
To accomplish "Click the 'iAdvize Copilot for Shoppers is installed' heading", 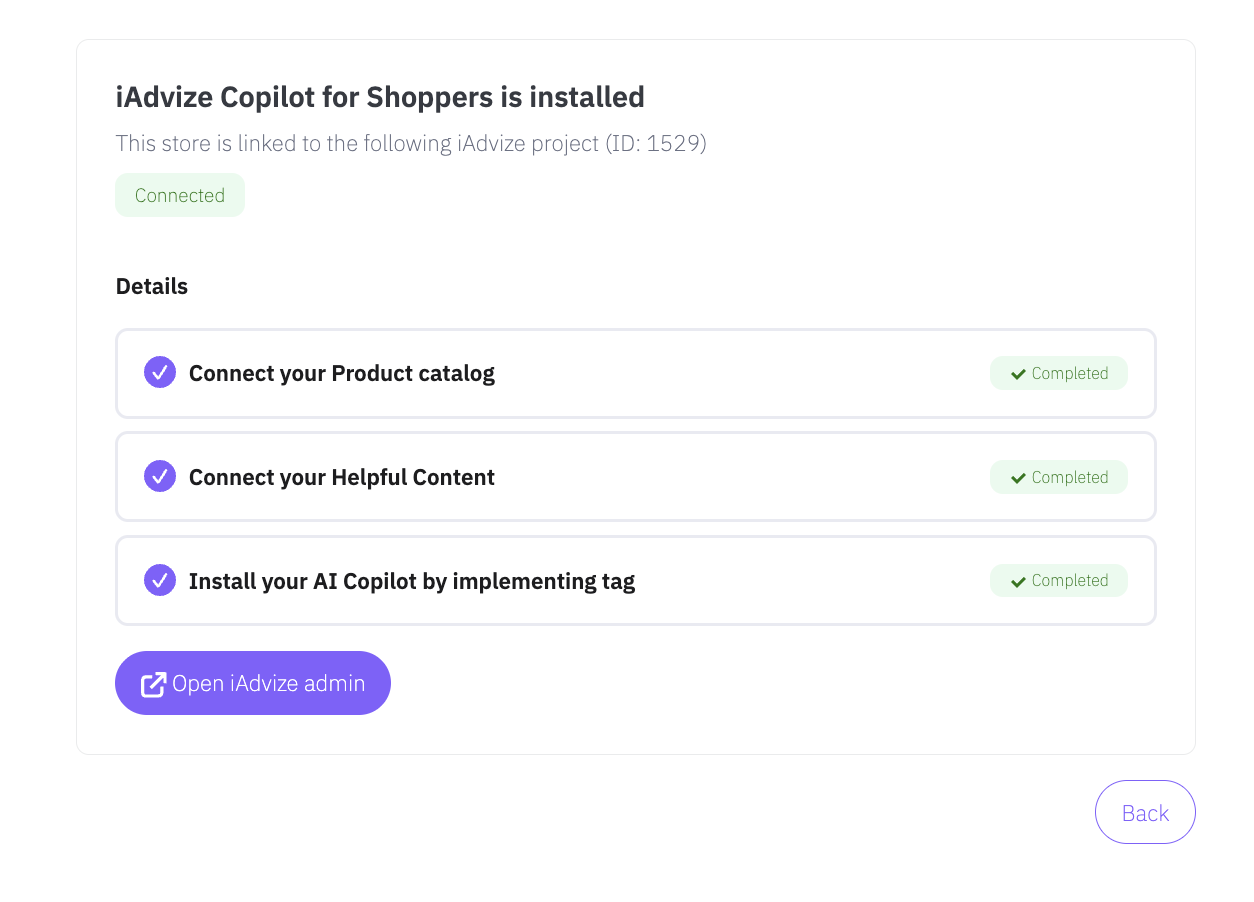I will point(380,97).
